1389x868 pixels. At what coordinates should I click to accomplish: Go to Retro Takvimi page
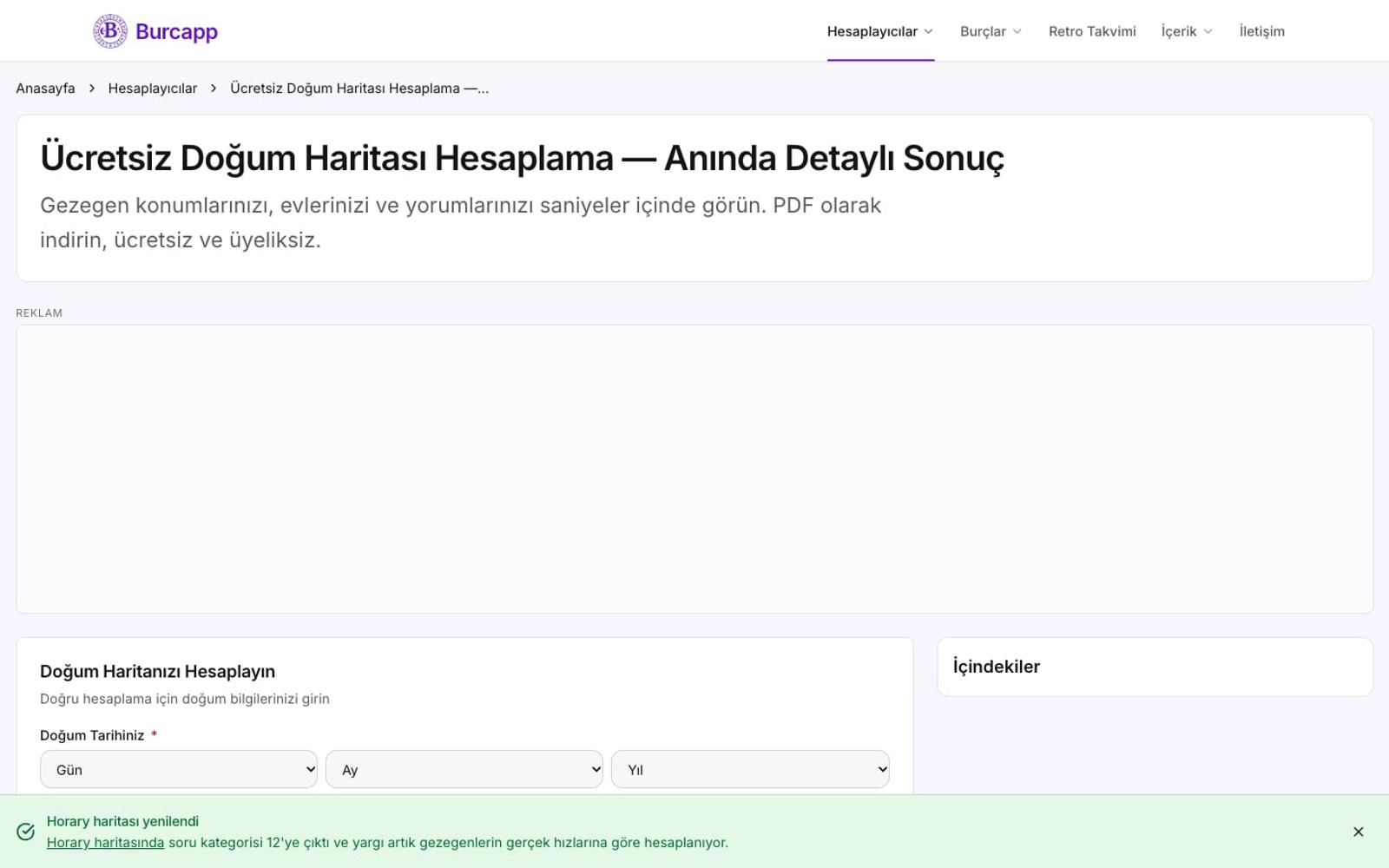[1092, 31]
